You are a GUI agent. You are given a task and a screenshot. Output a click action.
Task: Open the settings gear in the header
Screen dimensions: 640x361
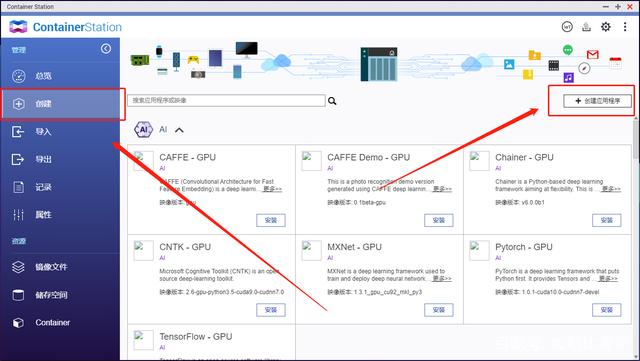(606, 27)
